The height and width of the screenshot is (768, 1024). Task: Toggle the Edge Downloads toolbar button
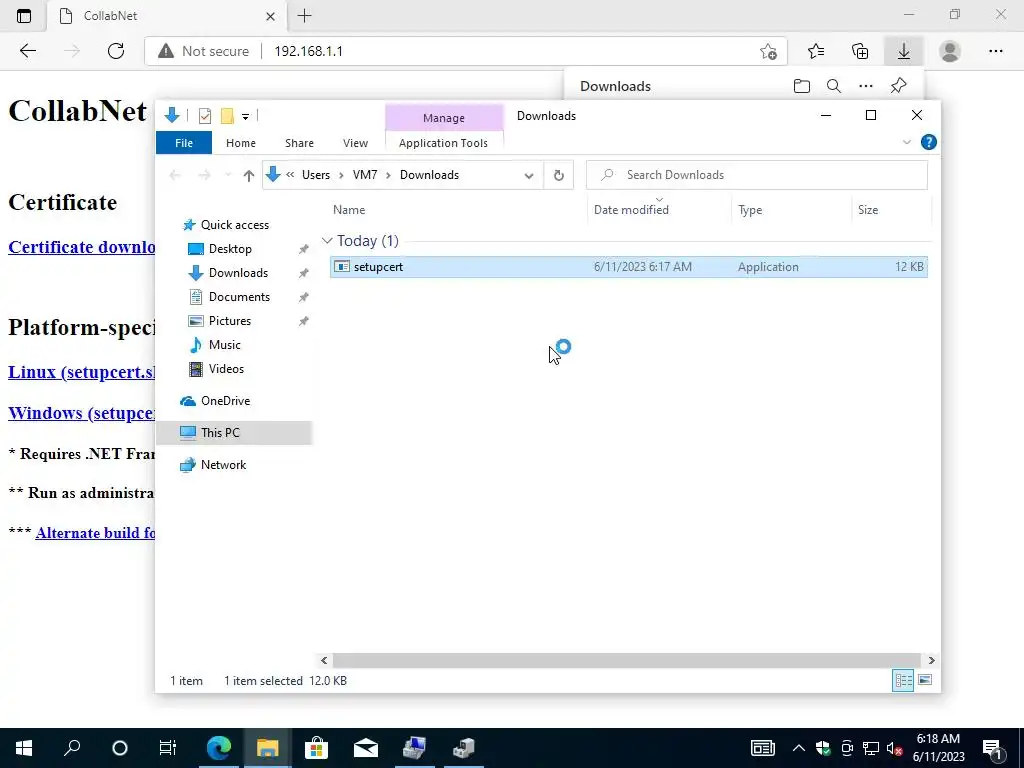(x=904, y=51)
